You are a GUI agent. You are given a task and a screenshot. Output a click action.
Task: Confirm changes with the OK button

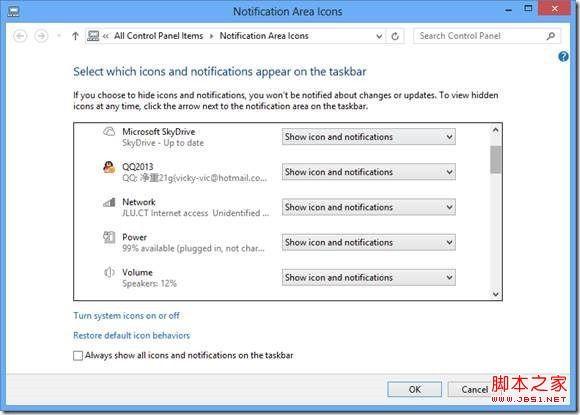414,389
